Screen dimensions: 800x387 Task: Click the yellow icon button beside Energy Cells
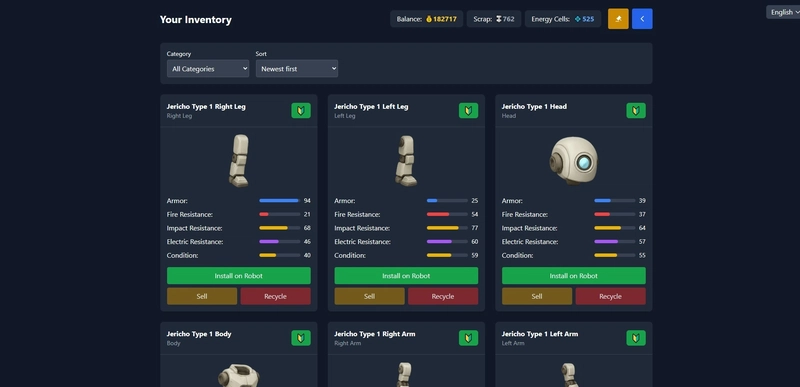(x=618, y=19)
